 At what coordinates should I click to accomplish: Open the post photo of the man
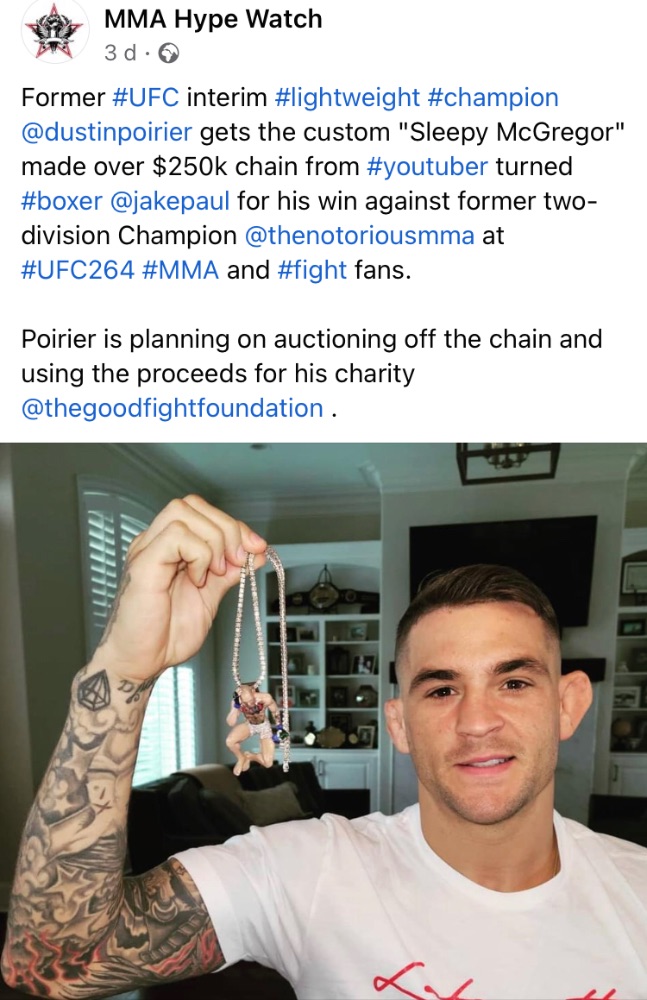point(324,721)
